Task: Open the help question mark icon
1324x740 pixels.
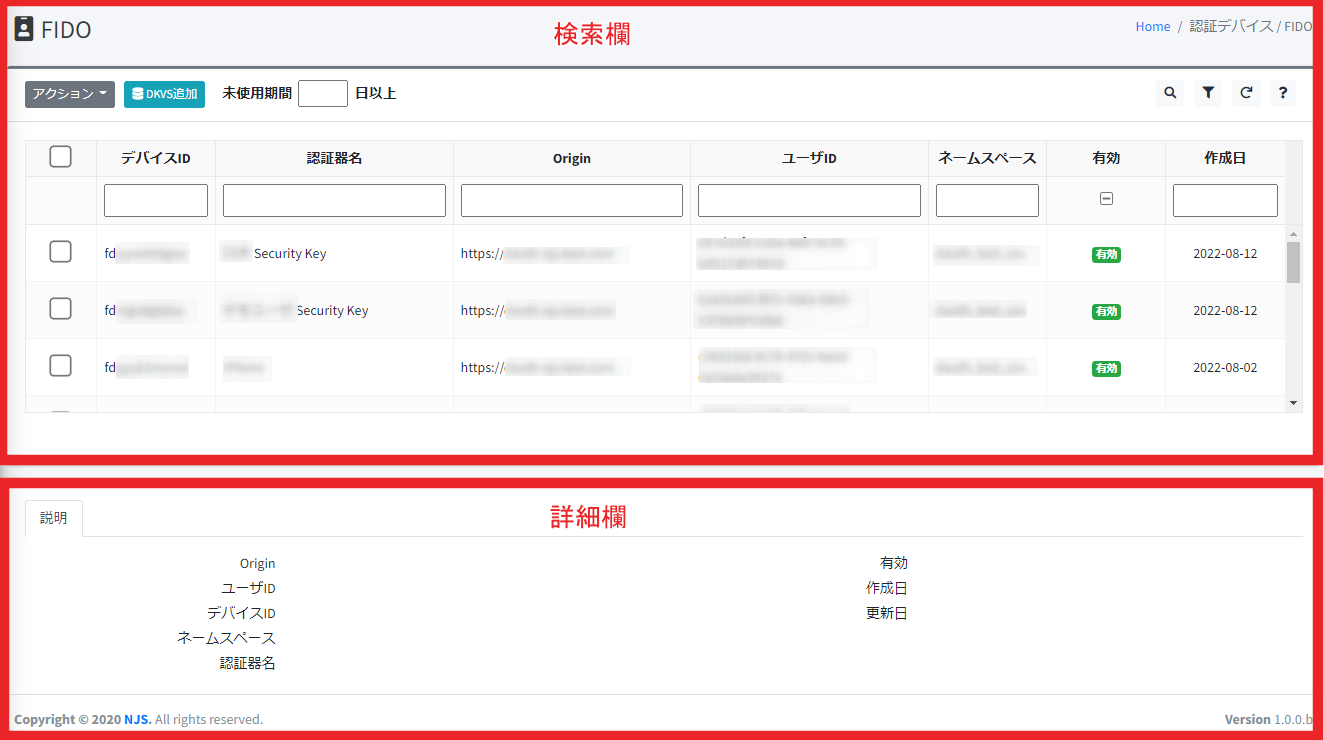Action: click(x=1284, y=93)
